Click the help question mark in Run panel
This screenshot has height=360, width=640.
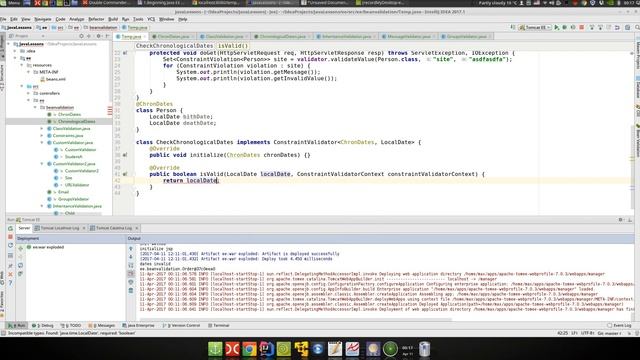pyautogui.click(x=10, y=282)
